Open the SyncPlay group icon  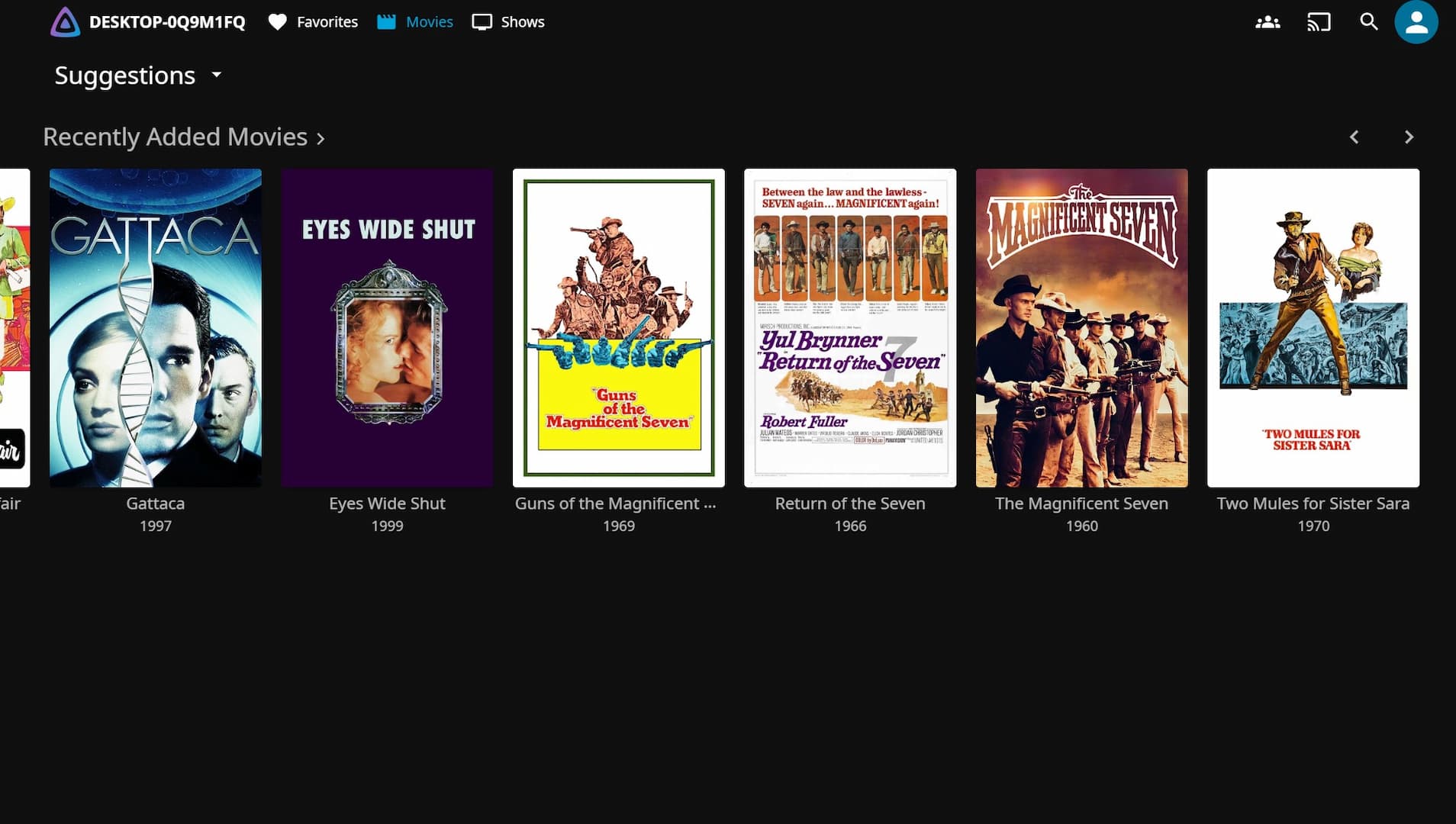[x=1268, y=22]
